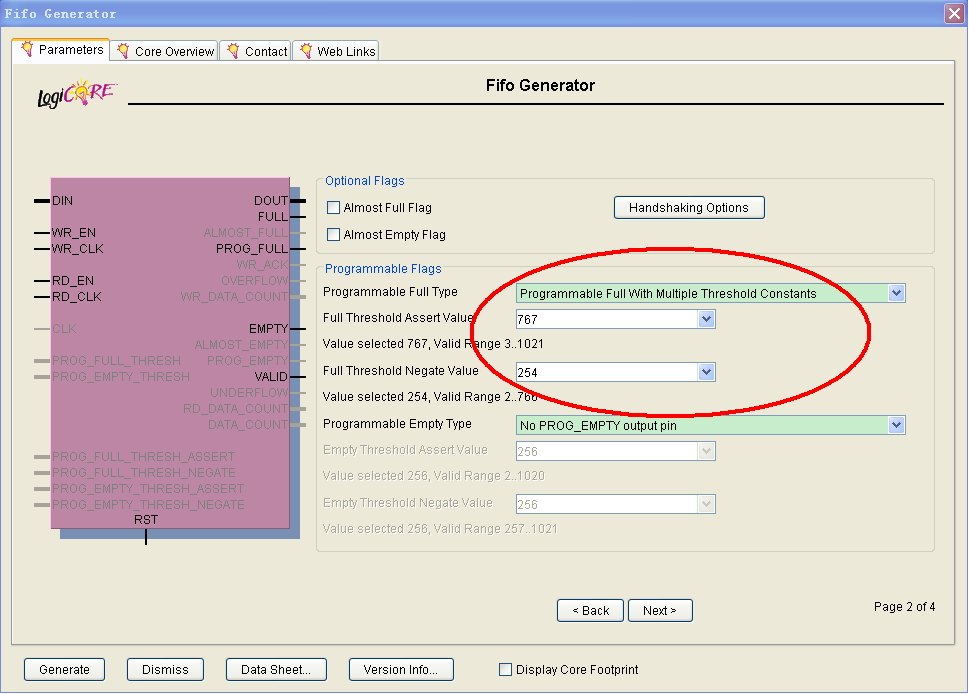Click the 'Valid Range 257..1021' text
Screen dimensions: 969x694
click(494, 529)
